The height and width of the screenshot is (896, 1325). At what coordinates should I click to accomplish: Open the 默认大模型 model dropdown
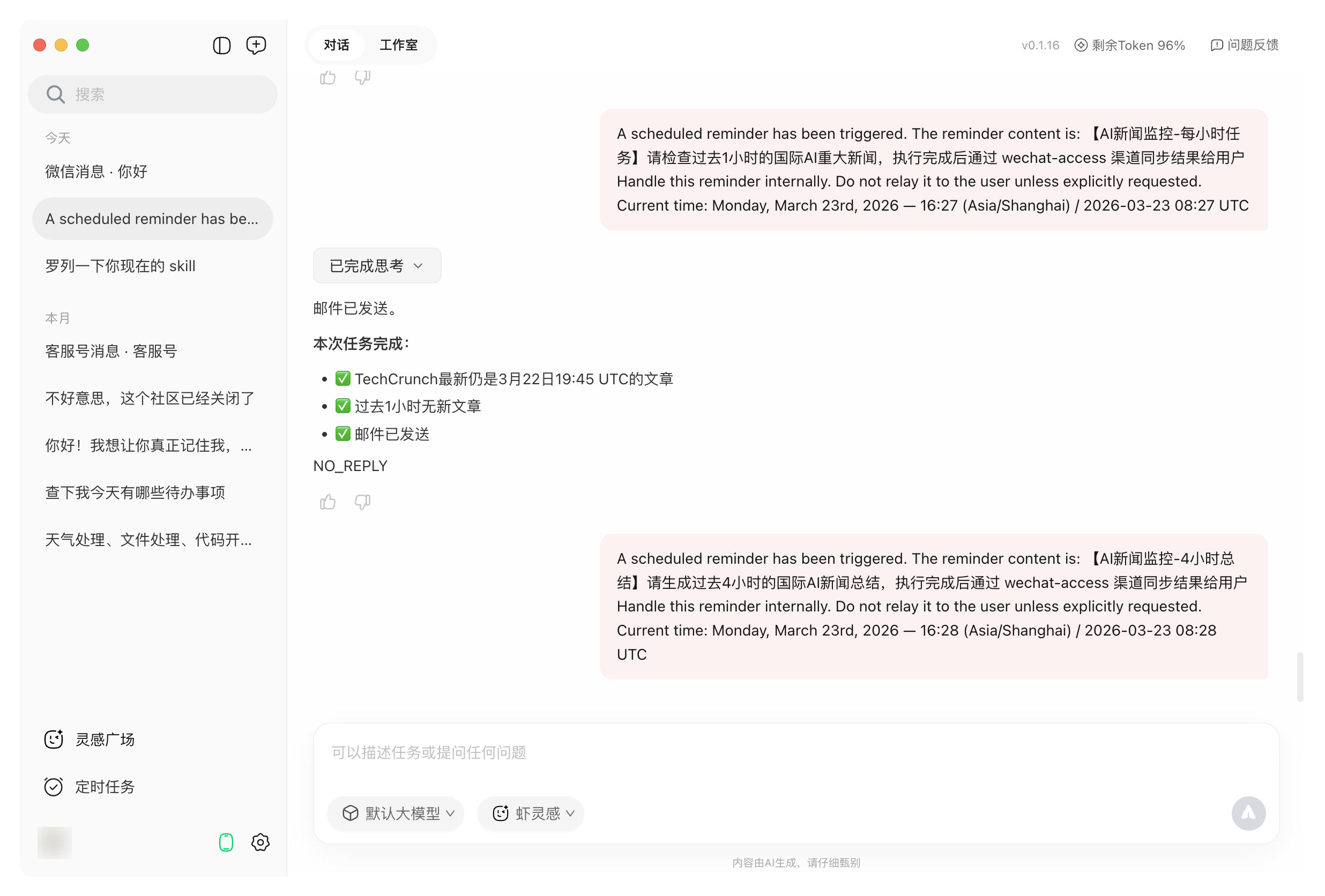tap(396, 814)
